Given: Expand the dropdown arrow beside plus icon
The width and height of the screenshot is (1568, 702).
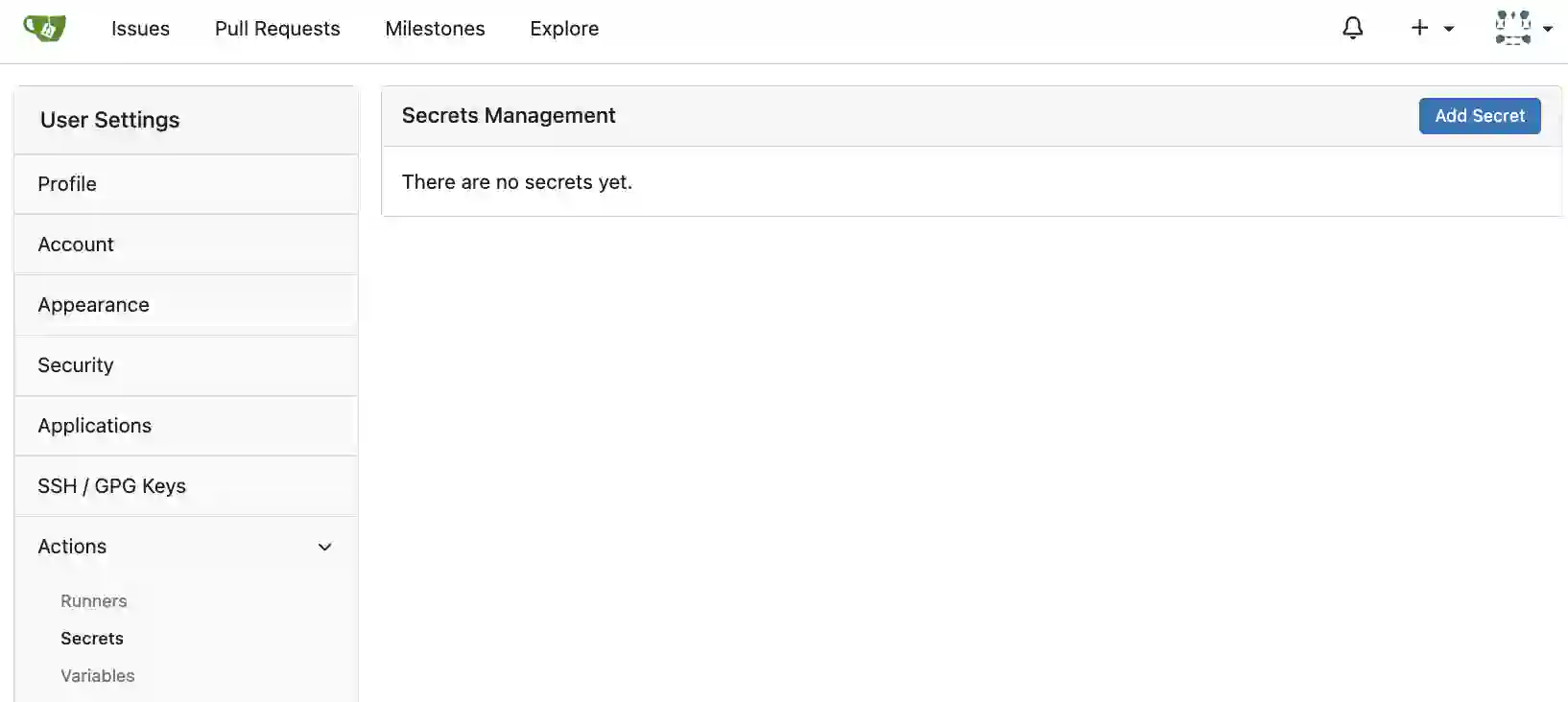Looking at the screenshot, I should [1449, 30].
